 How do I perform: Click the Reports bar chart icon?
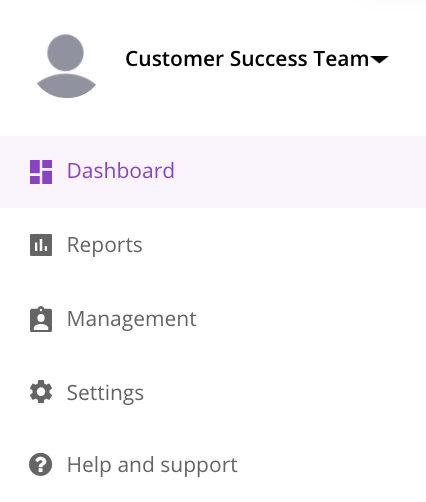(x=41, y=245)
